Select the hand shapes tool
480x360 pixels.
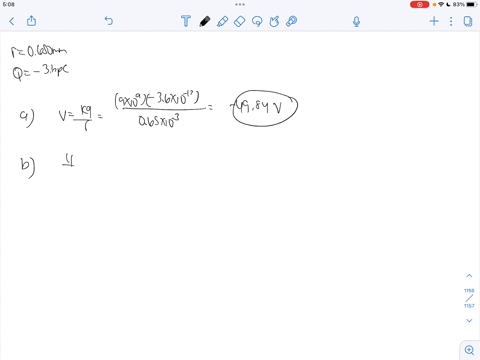coord(274,21)
